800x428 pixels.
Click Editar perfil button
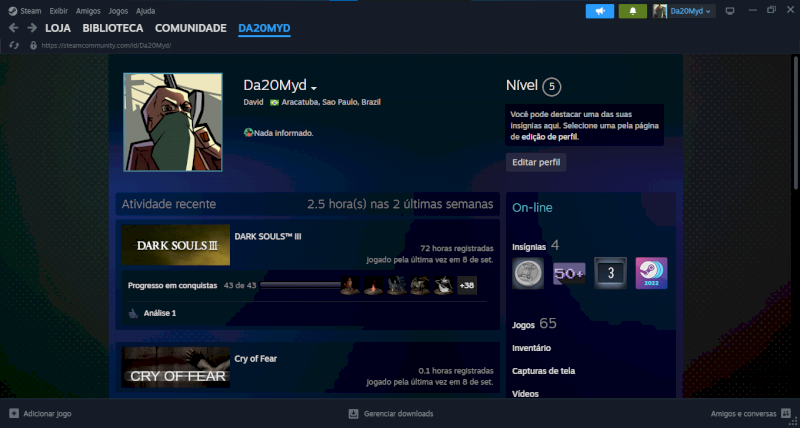click(536, 163)
